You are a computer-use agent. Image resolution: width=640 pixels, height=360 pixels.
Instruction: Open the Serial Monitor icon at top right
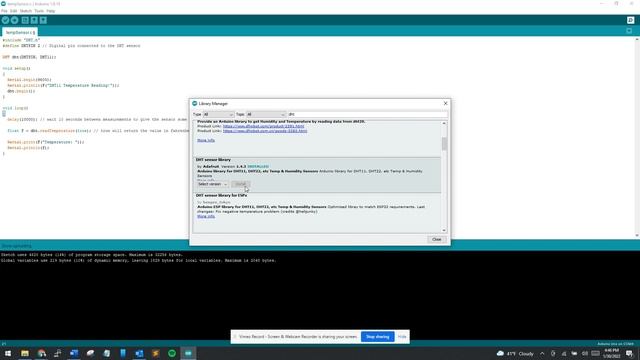pos(630,20)
